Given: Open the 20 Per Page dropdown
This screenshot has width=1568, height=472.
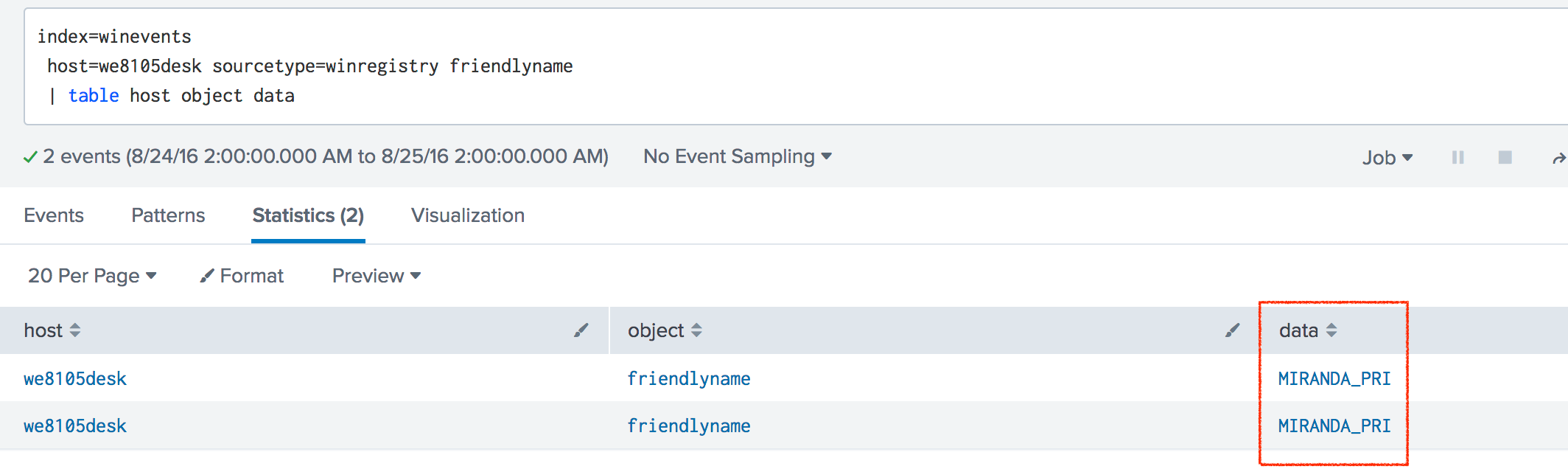Looking at the screenshot, I should click(92, 276).
